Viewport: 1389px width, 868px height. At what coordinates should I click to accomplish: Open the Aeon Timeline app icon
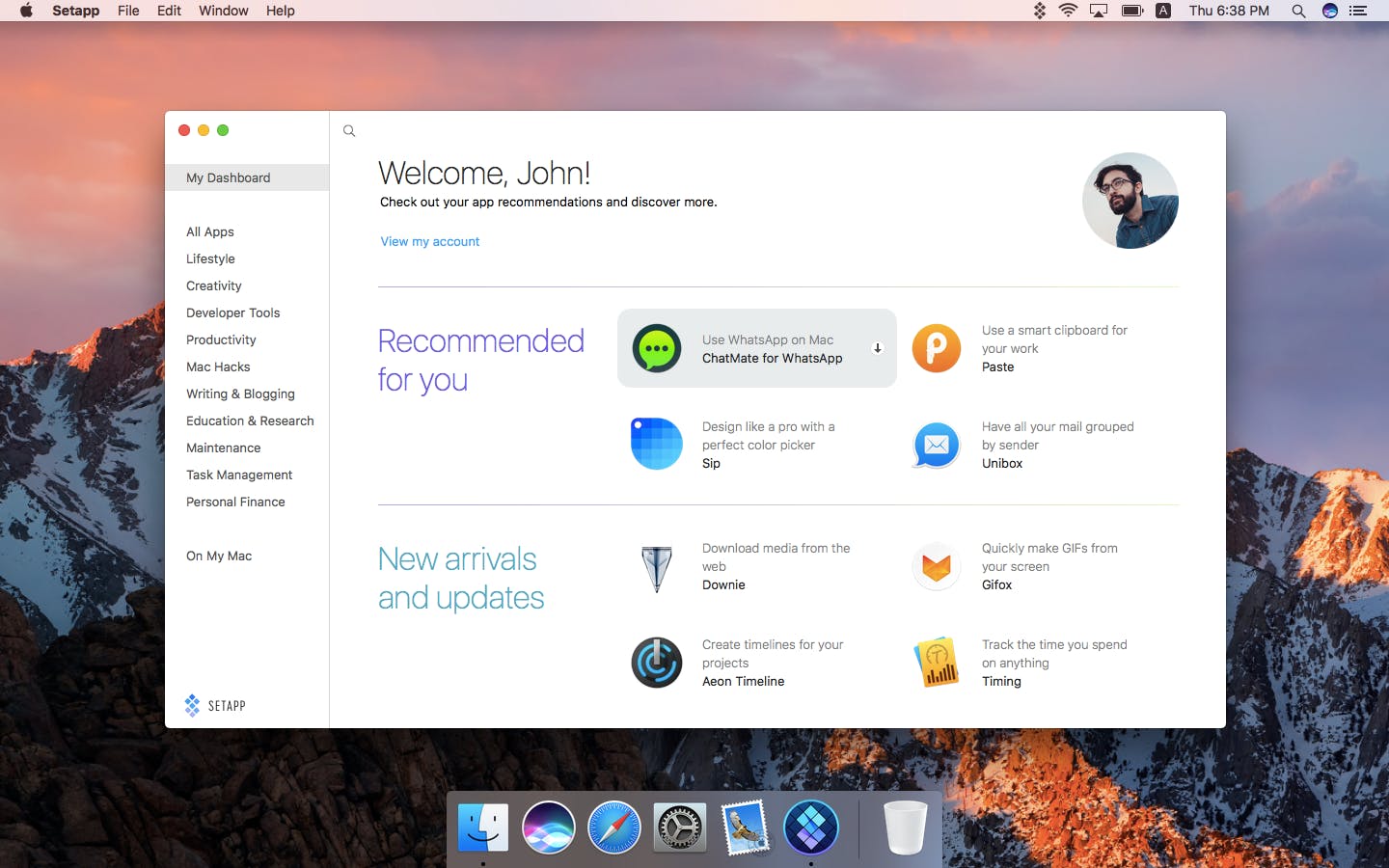pos(657,663)
